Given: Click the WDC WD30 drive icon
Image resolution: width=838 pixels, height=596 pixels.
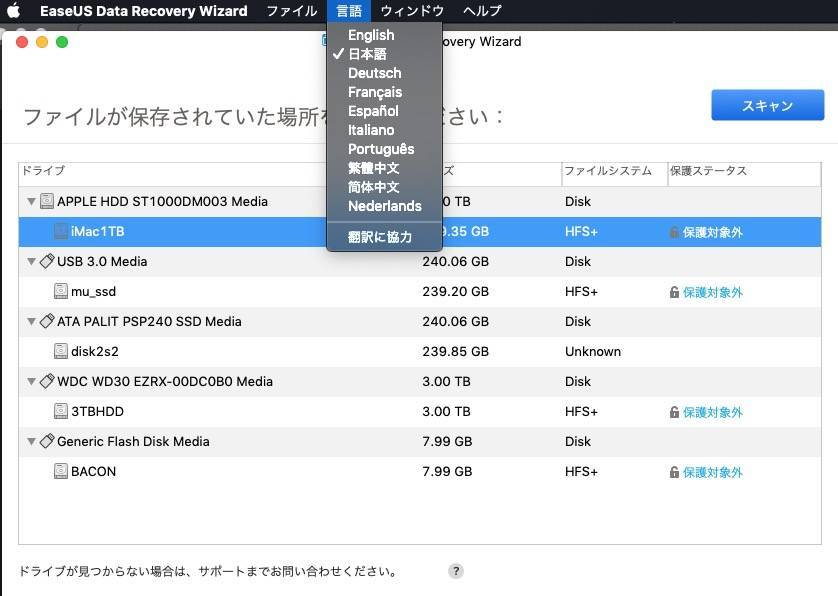Looking at the screenshot, I should click(47, 381).
